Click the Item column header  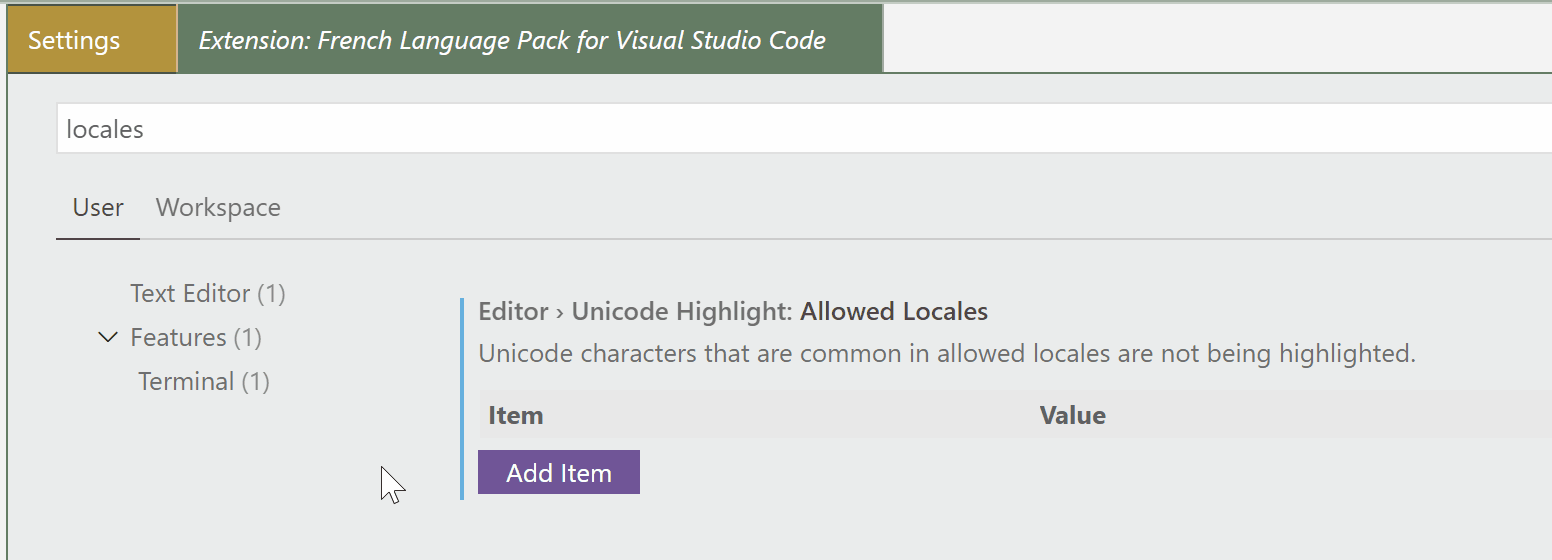pos(516,416)
